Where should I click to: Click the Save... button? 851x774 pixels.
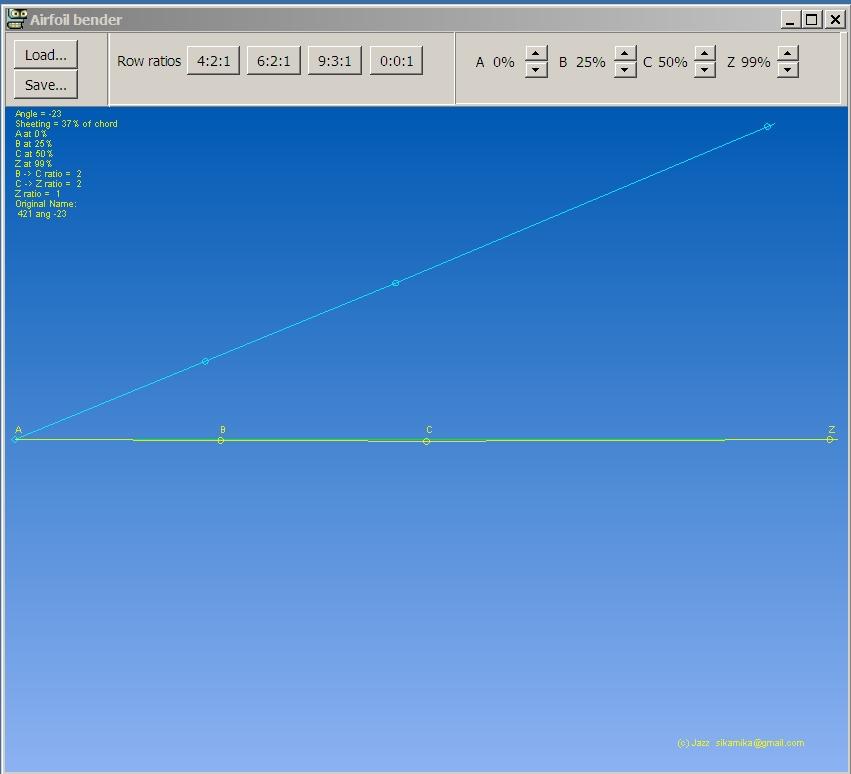click(45, 85)
